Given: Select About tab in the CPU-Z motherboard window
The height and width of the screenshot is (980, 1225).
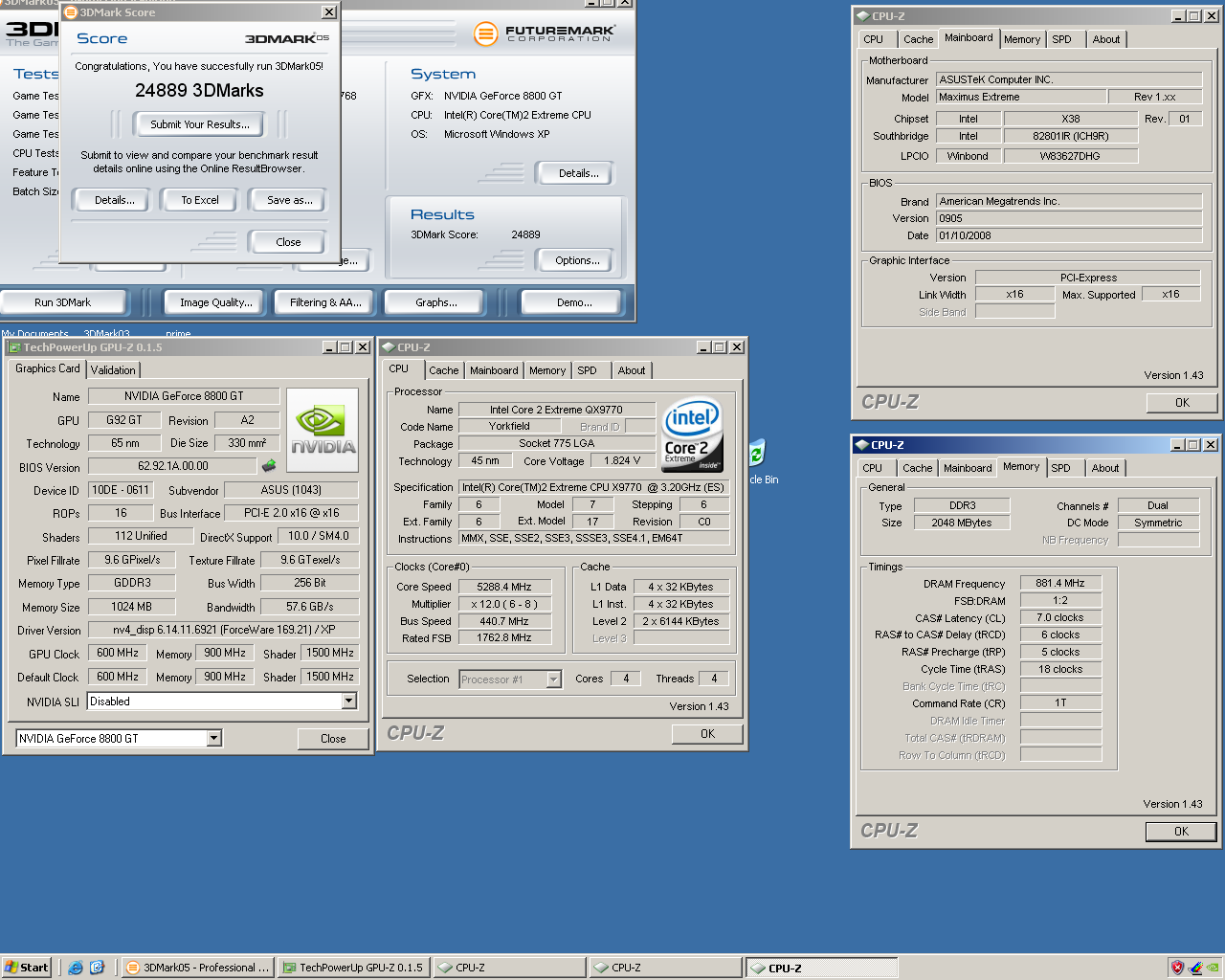Looking at the screenshot, I should click(x=1106, y=39).
